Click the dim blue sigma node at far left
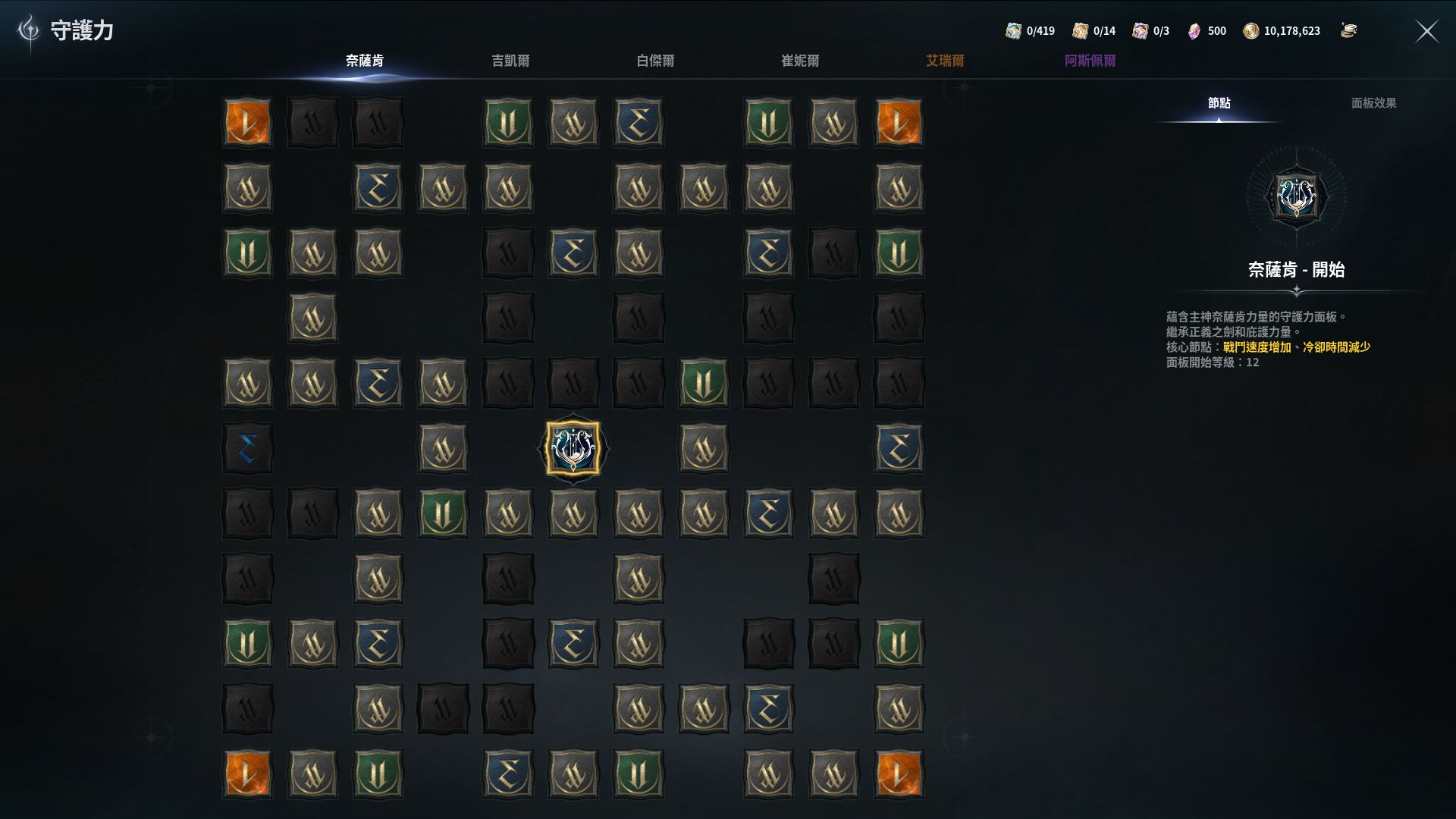 [247, 448]
